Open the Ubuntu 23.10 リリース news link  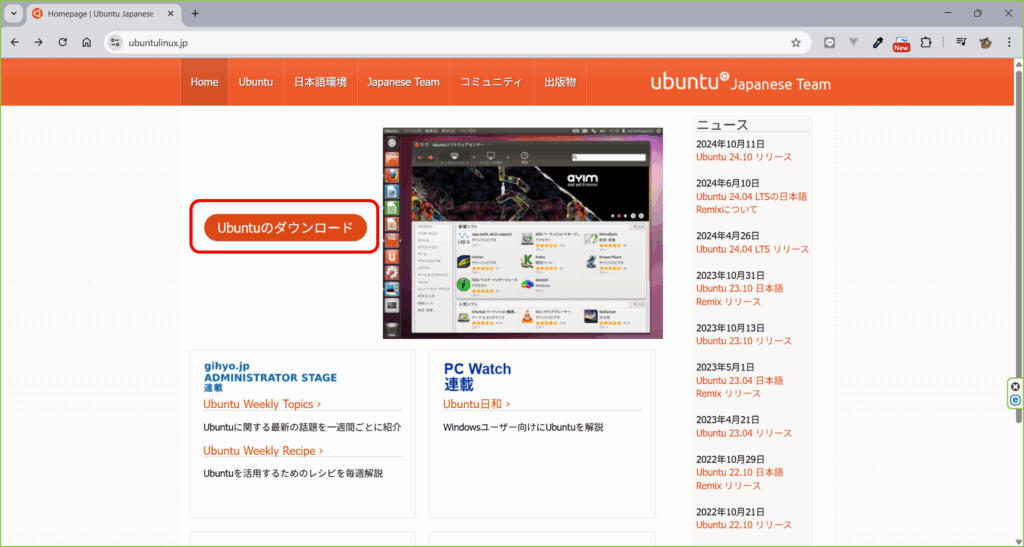[x=743, y=341]
